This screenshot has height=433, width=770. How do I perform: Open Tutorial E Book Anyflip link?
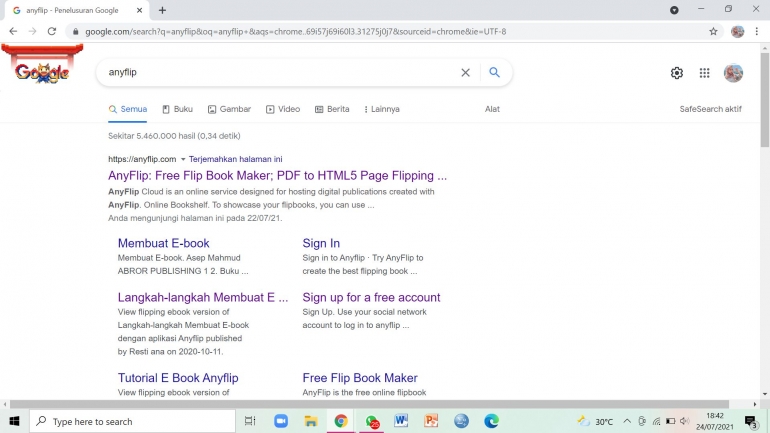pos(178,378)
